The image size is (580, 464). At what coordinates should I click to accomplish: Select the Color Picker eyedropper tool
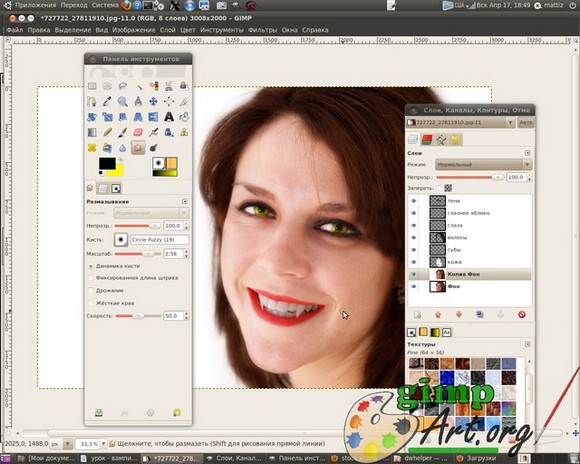107,101
